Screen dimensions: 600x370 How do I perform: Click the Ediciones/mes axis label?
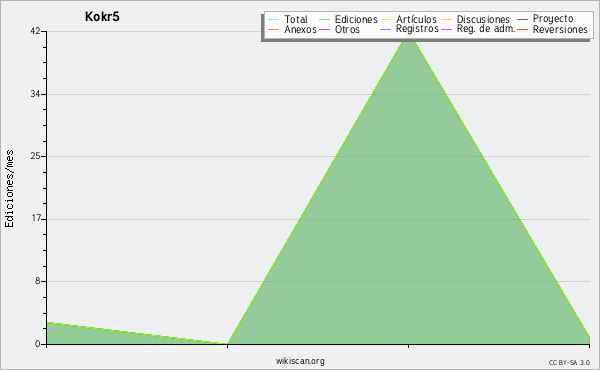pos(9,189)
